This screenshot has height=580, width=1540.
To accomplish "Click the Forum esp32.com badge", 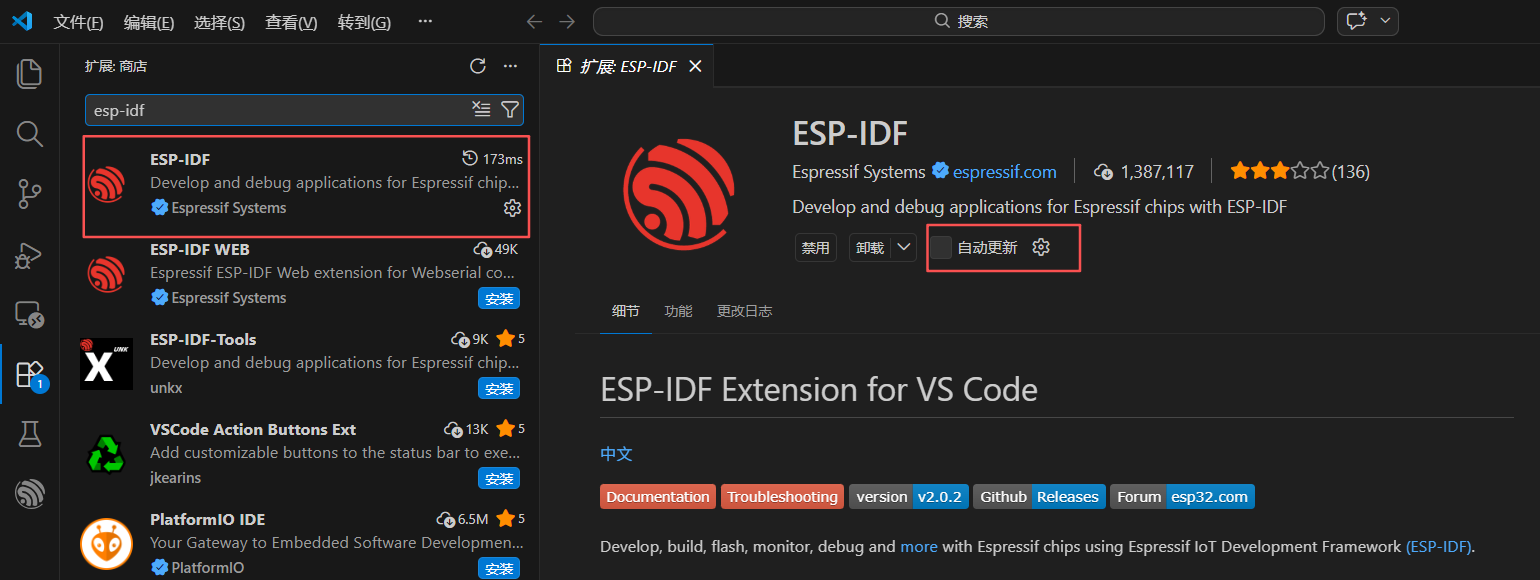I will tap(1182, 497).
